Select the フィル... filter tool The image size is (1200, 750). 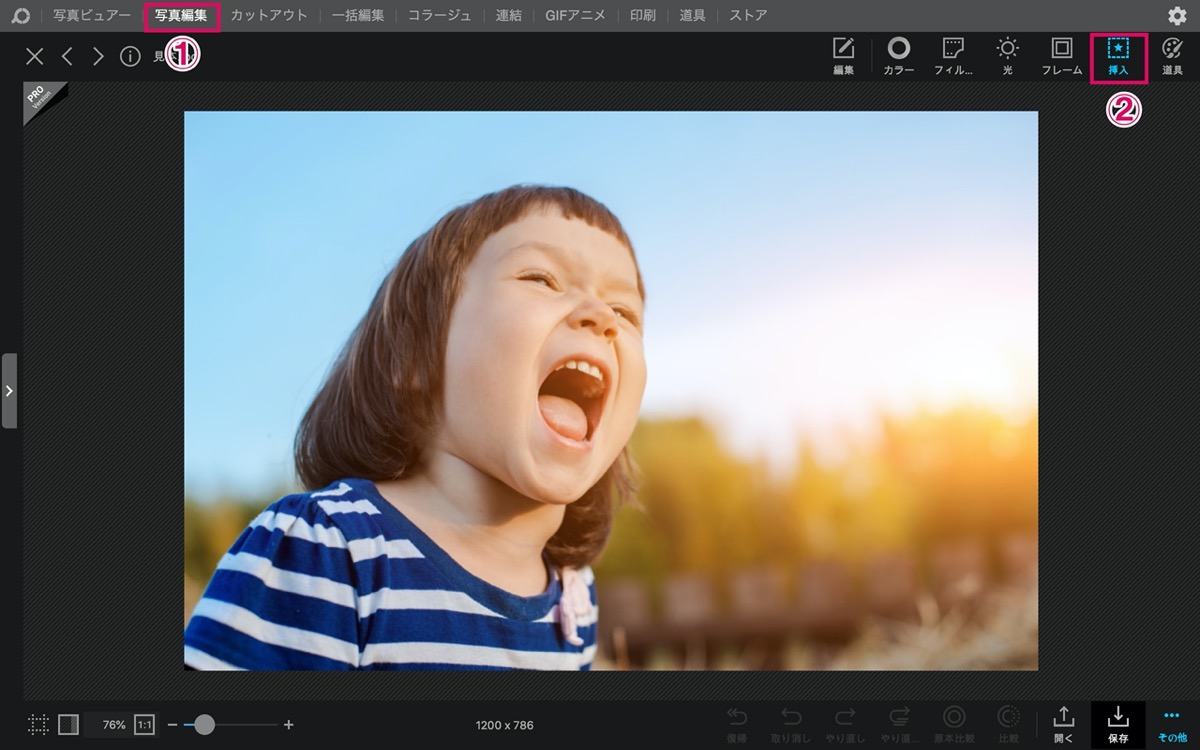pos(953,56)
